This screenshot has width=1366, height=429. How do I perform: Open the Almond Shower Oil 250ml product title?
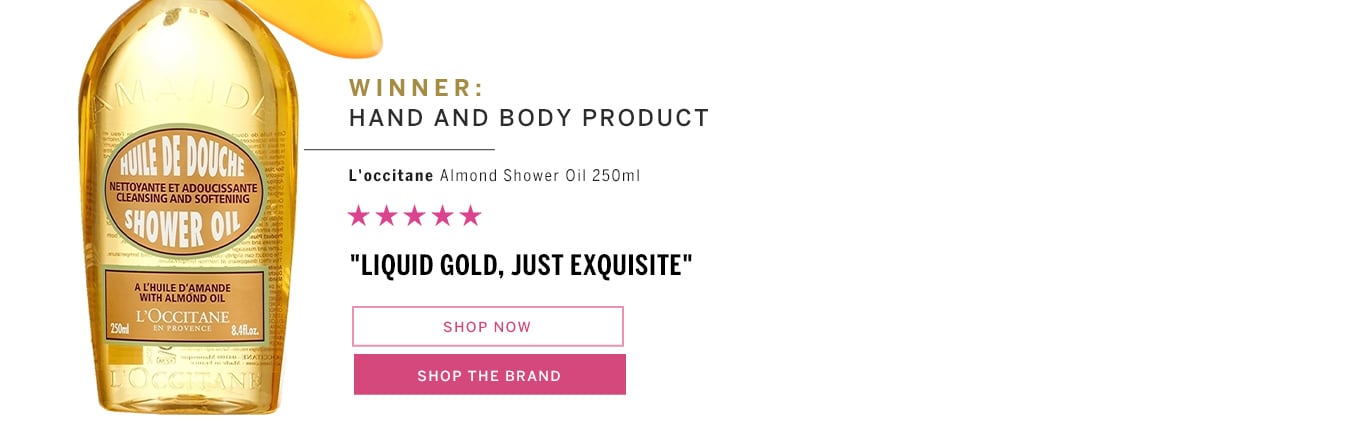[540, 175]
